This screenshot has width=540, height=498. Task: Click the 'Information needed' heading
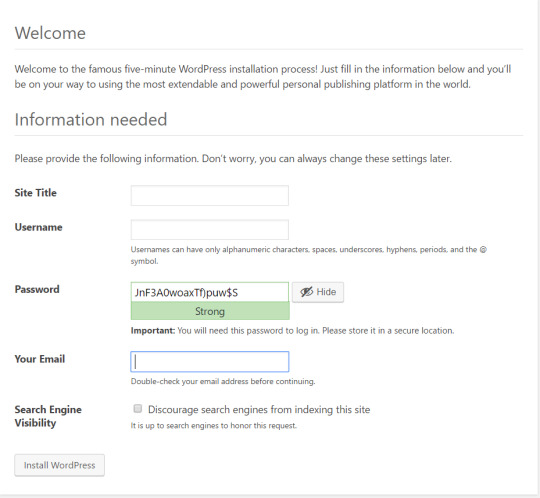(91, 120)
